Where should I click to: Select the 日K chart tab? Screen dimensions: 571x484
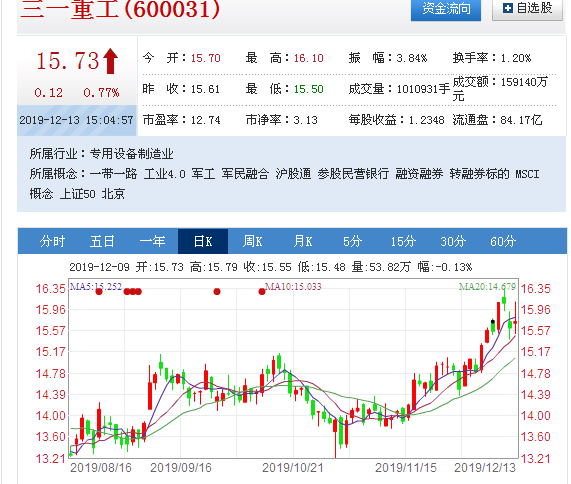pyautogui.click(x=203, y=241)
